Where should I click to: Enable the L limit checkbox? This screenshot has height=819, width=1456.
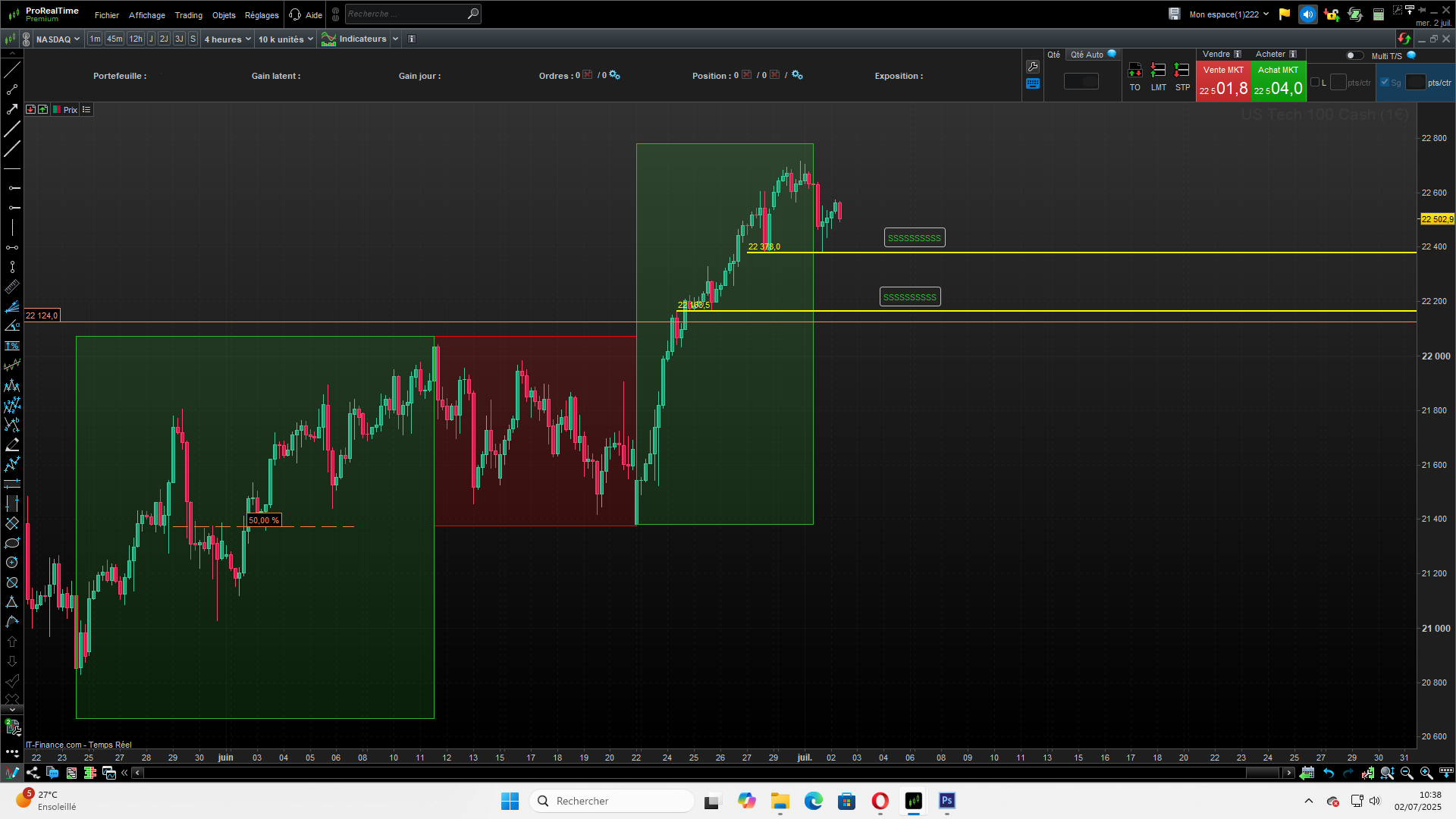pyautogui.click(x=1315, y=83)
